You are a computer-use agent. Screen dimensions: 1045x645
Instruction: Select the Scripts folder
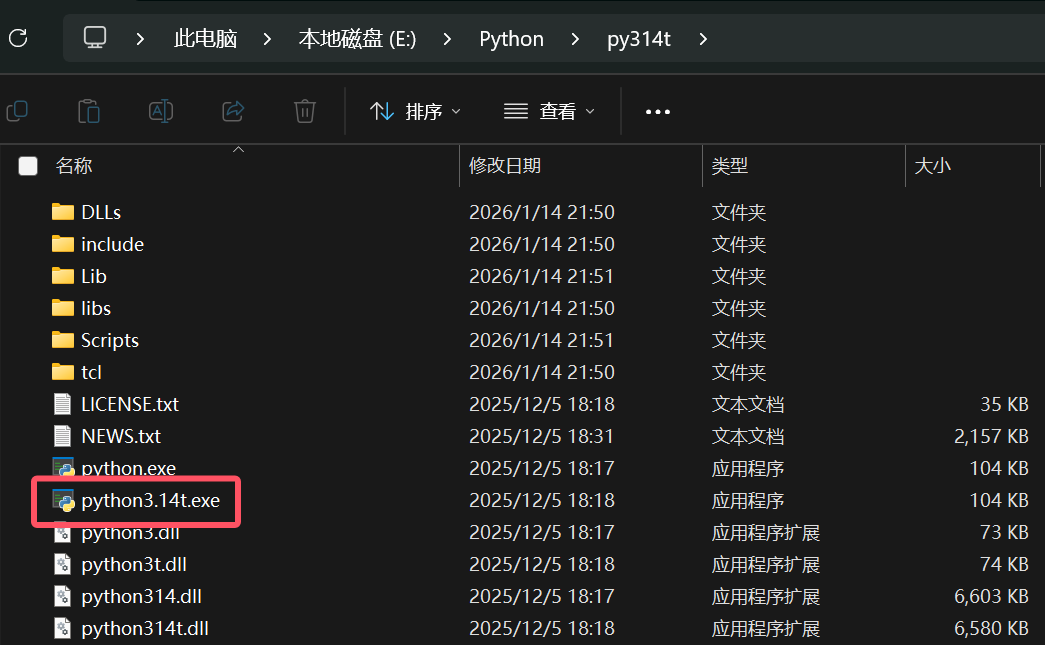pos(109,340)
